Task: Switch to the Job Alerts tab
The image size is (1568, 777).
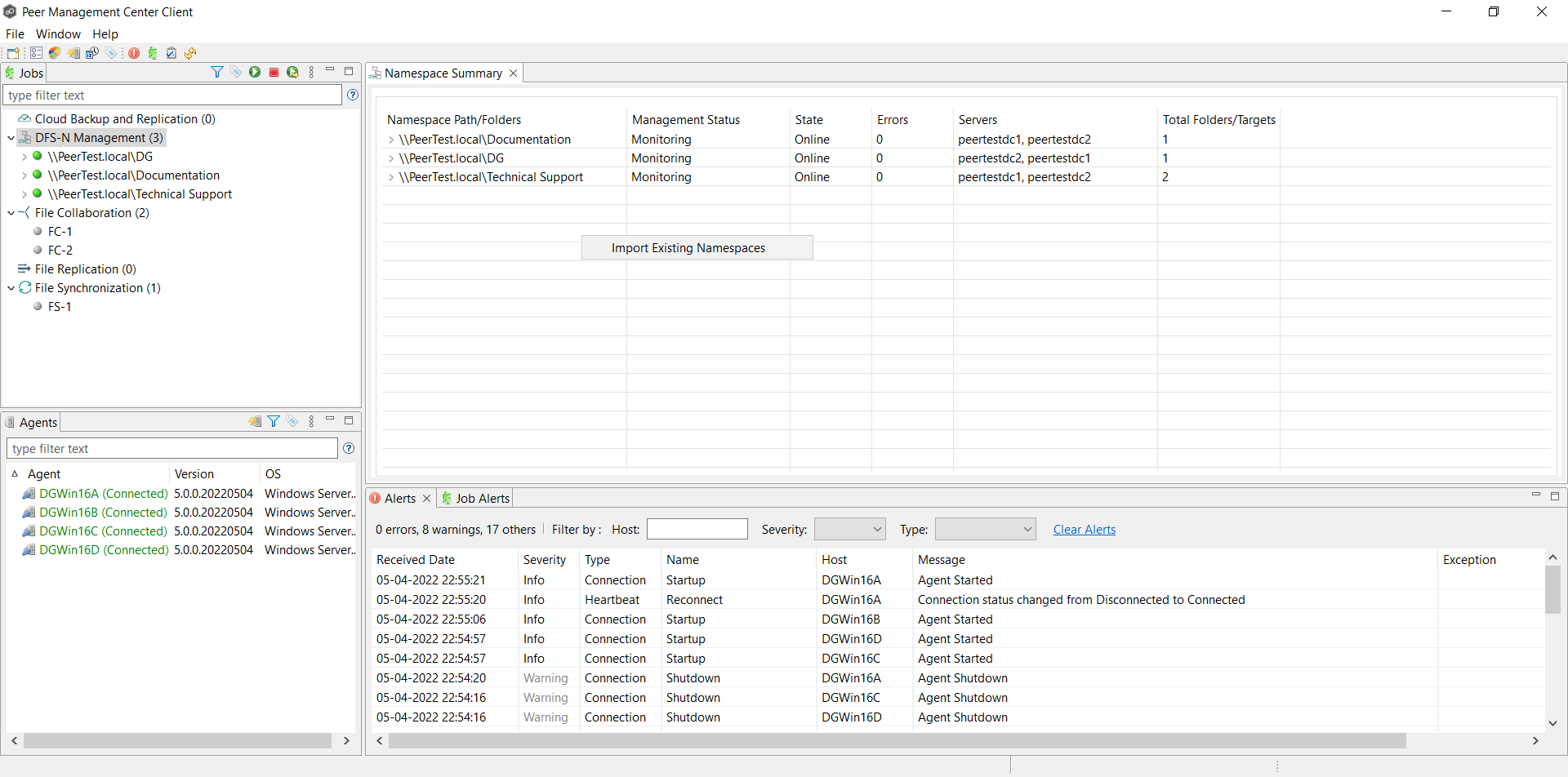Action: click(x=474, y=498)
